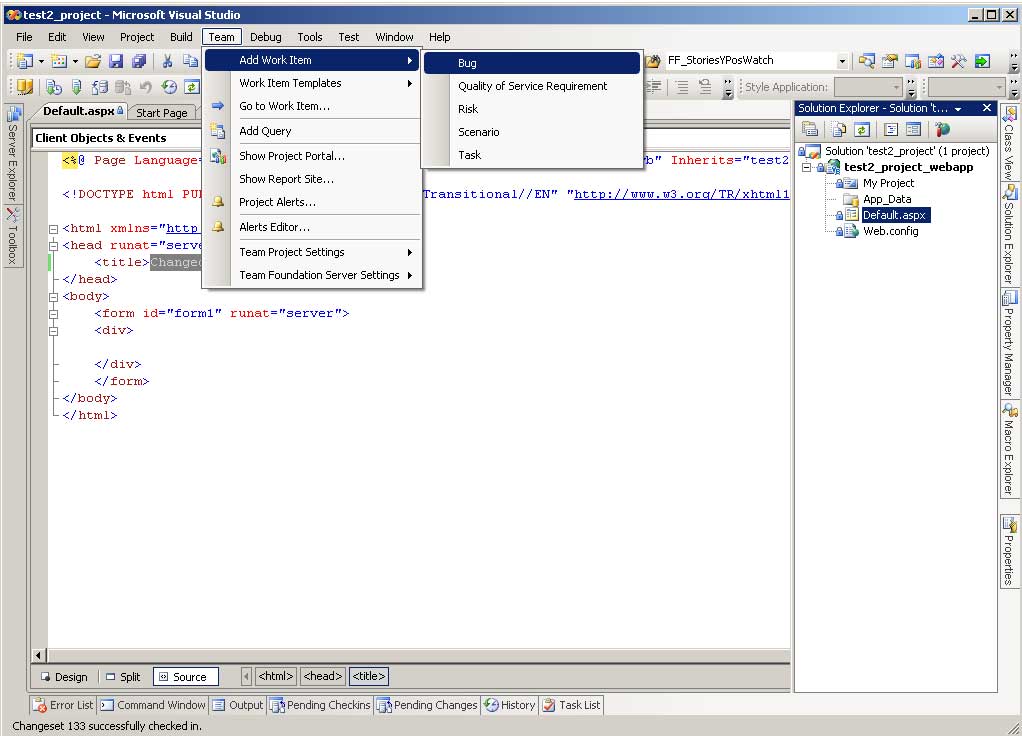
Task: Click the horizontal scrollbar left arrow
Action: (x=38, y=655)
